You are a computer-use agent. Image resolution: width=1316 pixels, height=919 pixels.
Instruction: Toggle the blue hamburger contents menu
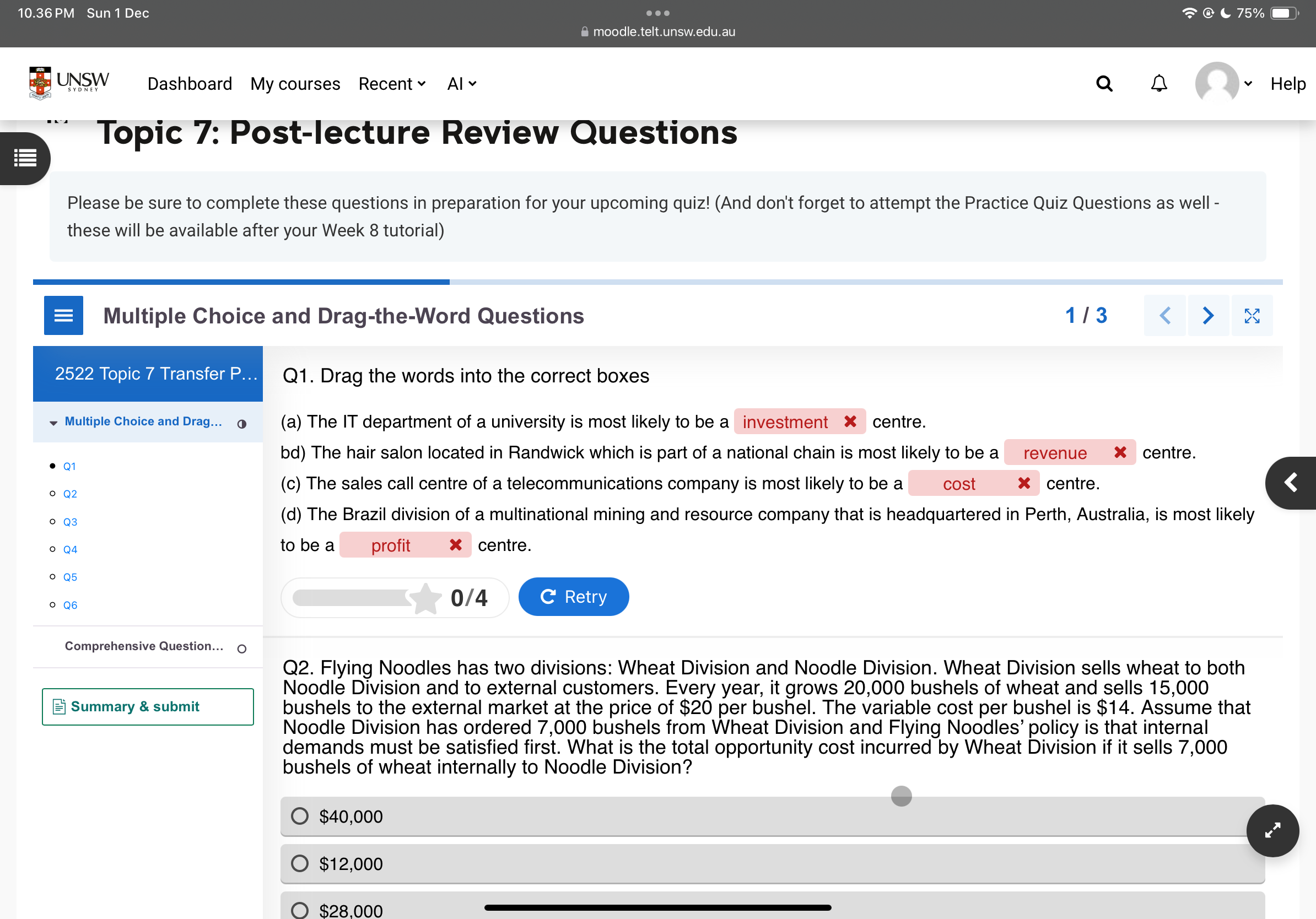pos(63,315)
